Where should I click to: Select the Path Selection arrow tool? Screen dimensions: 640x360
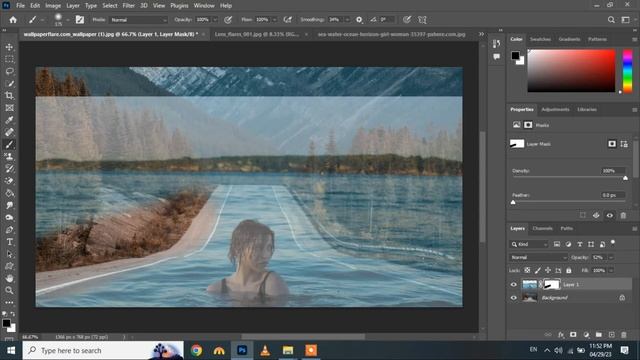coord(9,254)
